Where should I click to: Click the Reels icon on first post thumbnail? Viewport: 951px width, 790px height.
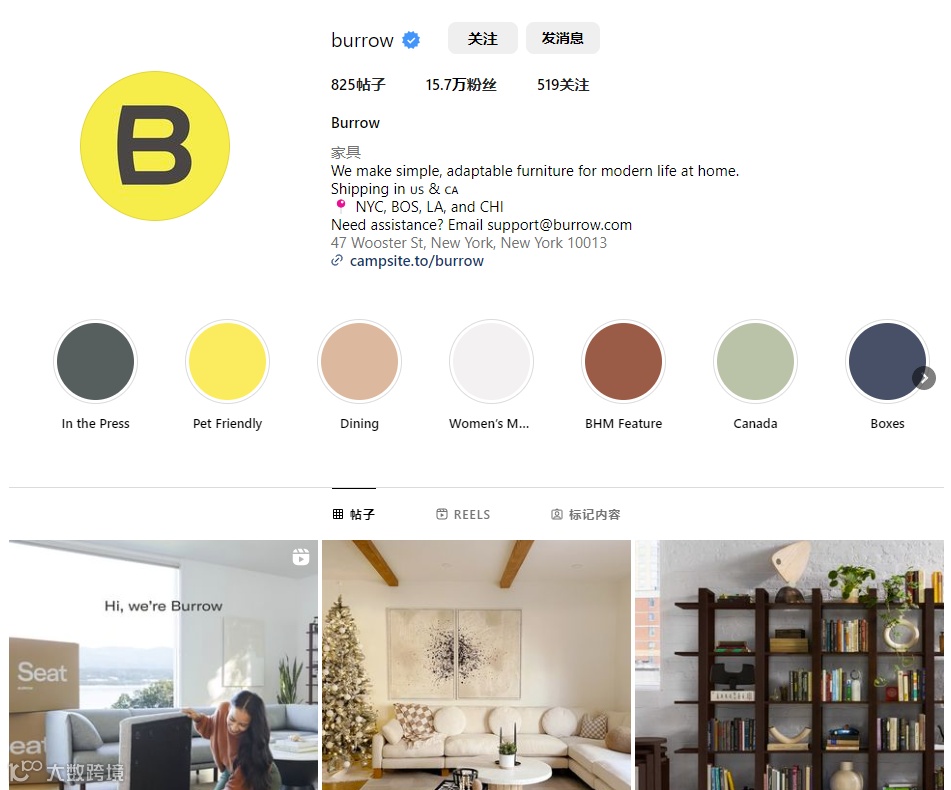[301, 557]
